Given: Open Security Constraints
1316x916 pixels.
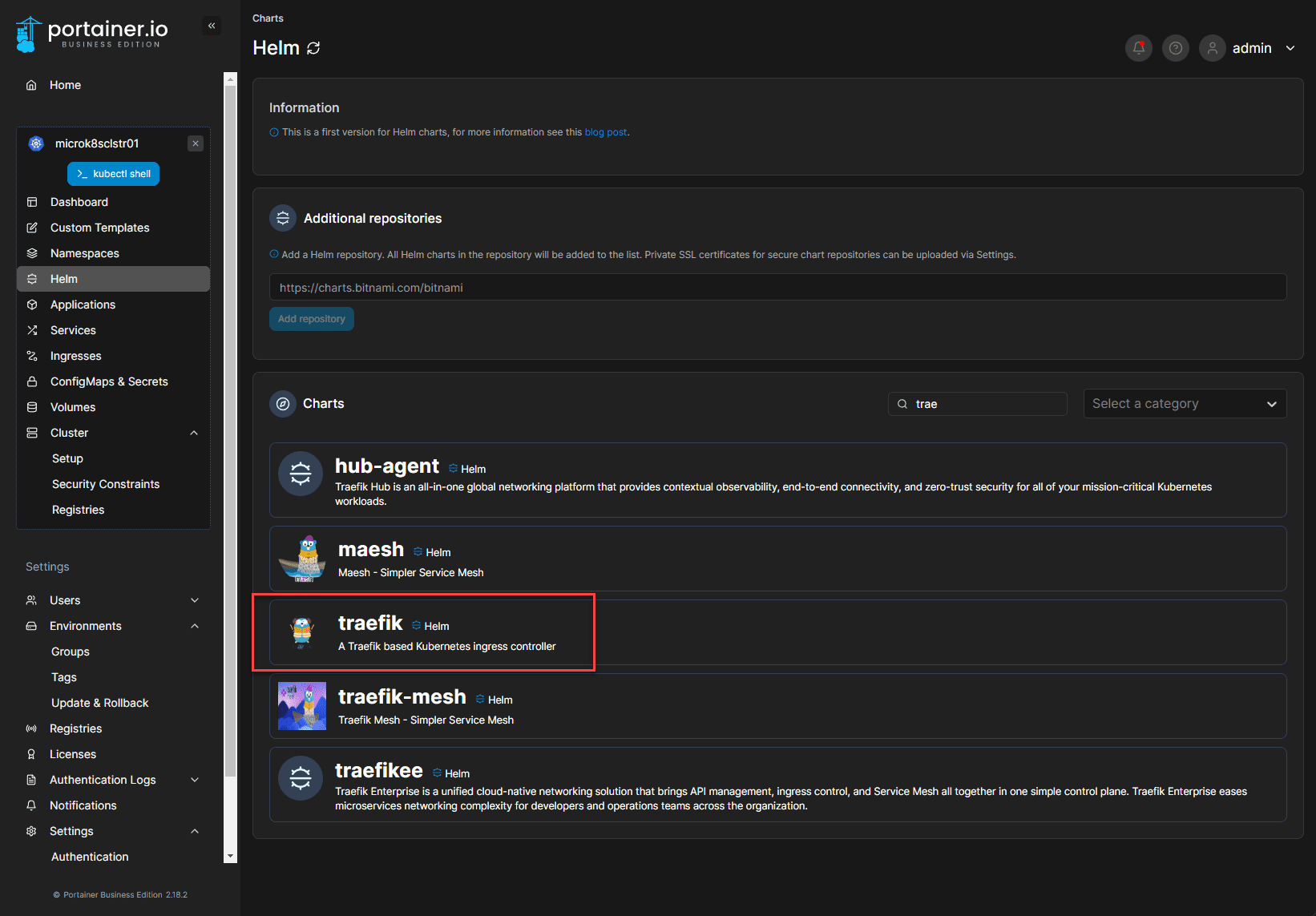Looking at the screenshot, I should (106, 484).
